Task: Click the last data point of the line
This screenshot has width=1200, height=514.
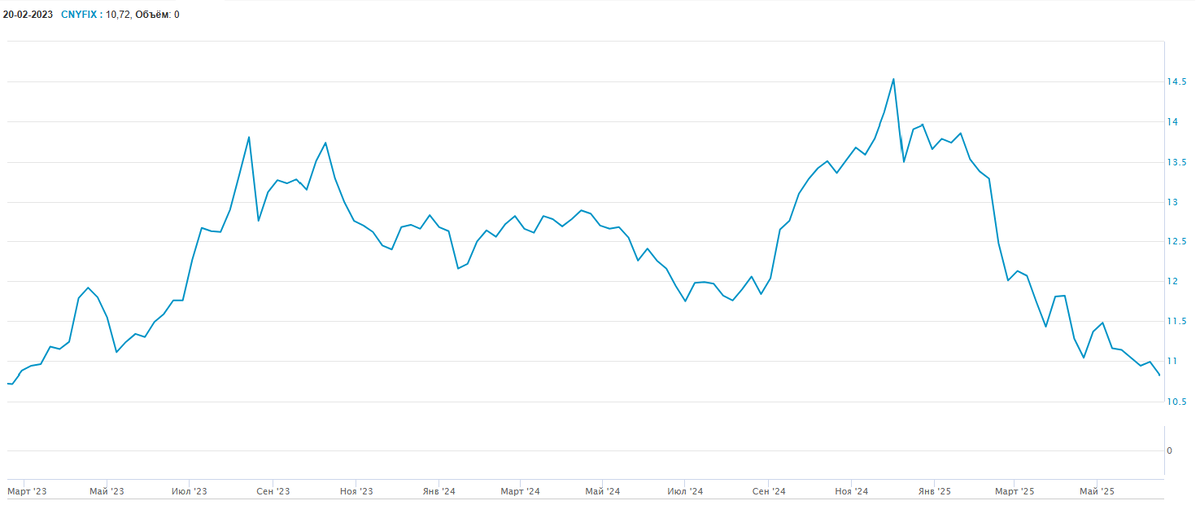Action: tap(1159, 375)
